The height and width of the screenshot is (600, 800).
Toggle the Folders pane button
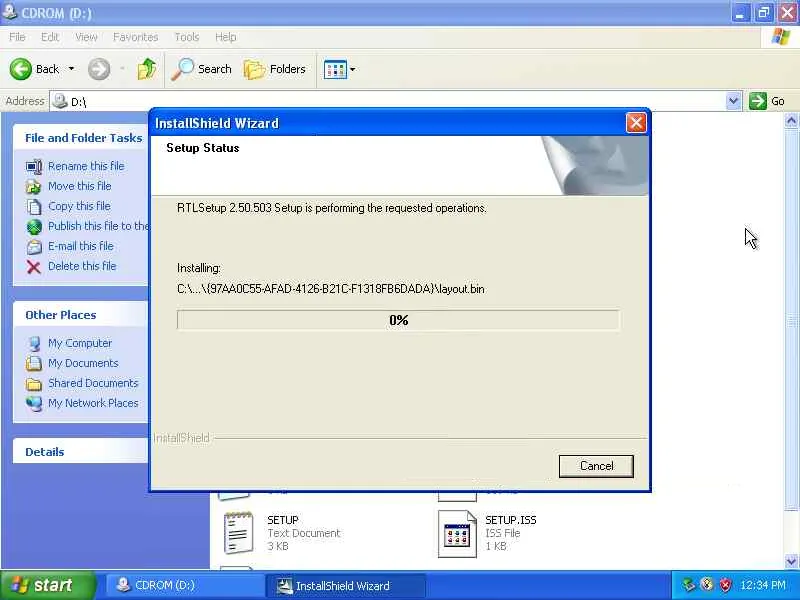click(275, 69)
